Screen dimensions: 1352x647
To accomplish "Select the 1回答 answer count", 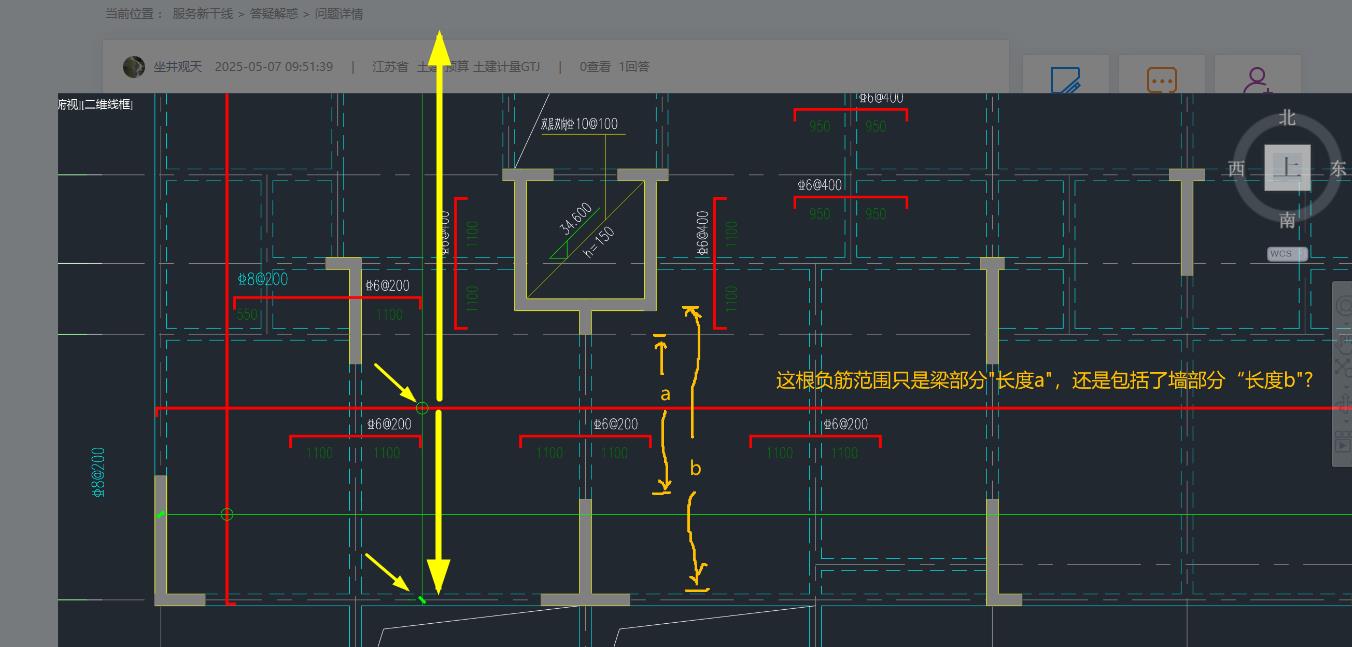I will point(634,67).
